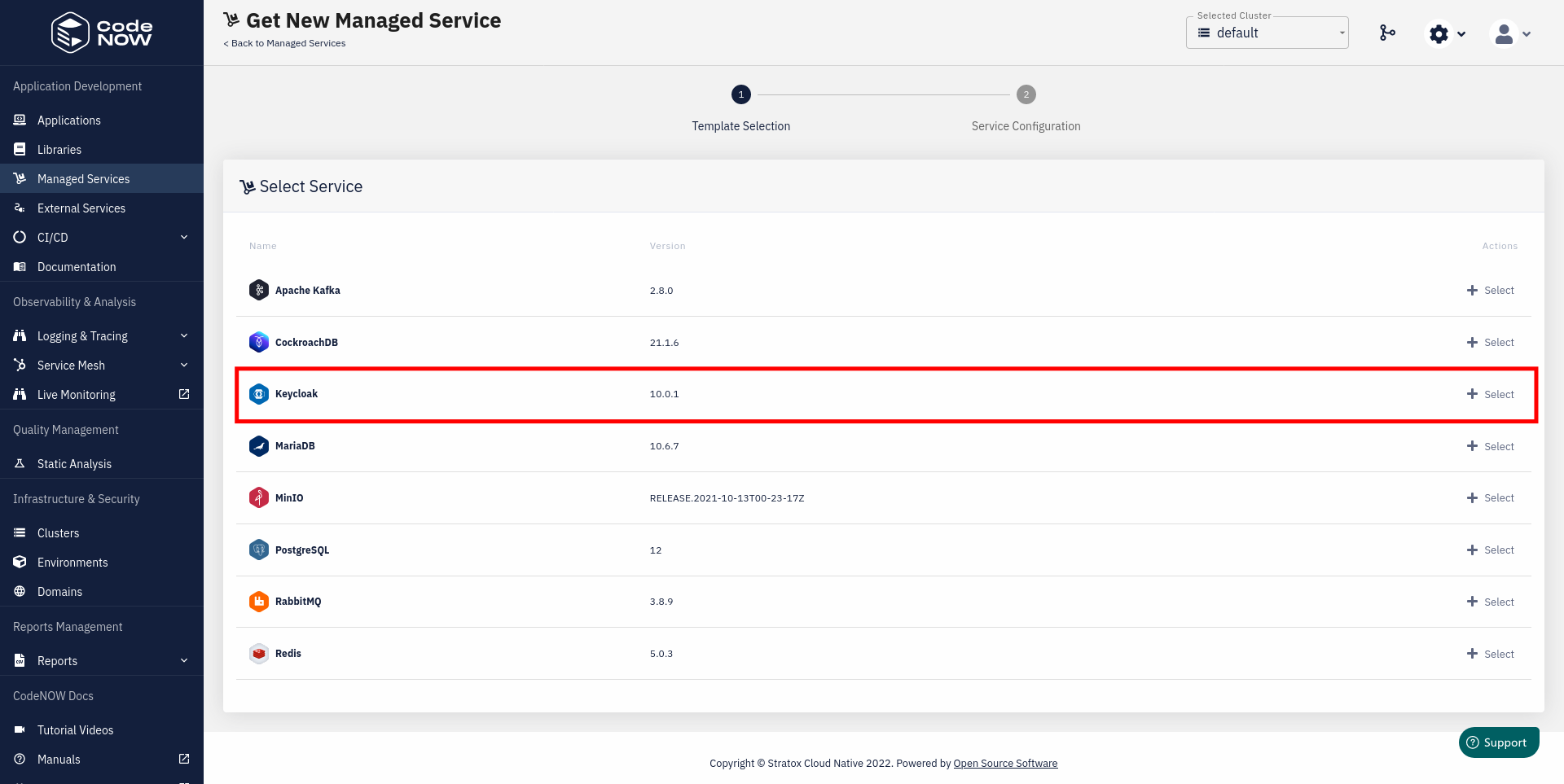Click the Tutorial Videos camera icon

click(20, 730)
